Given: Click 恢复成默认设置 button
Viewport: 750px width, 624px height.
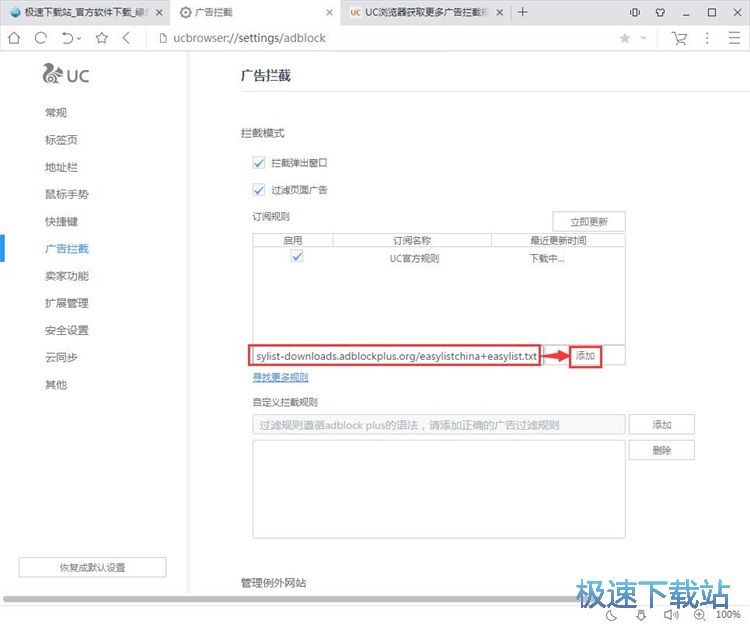Looking at the screenshot, I should point(92,568).
